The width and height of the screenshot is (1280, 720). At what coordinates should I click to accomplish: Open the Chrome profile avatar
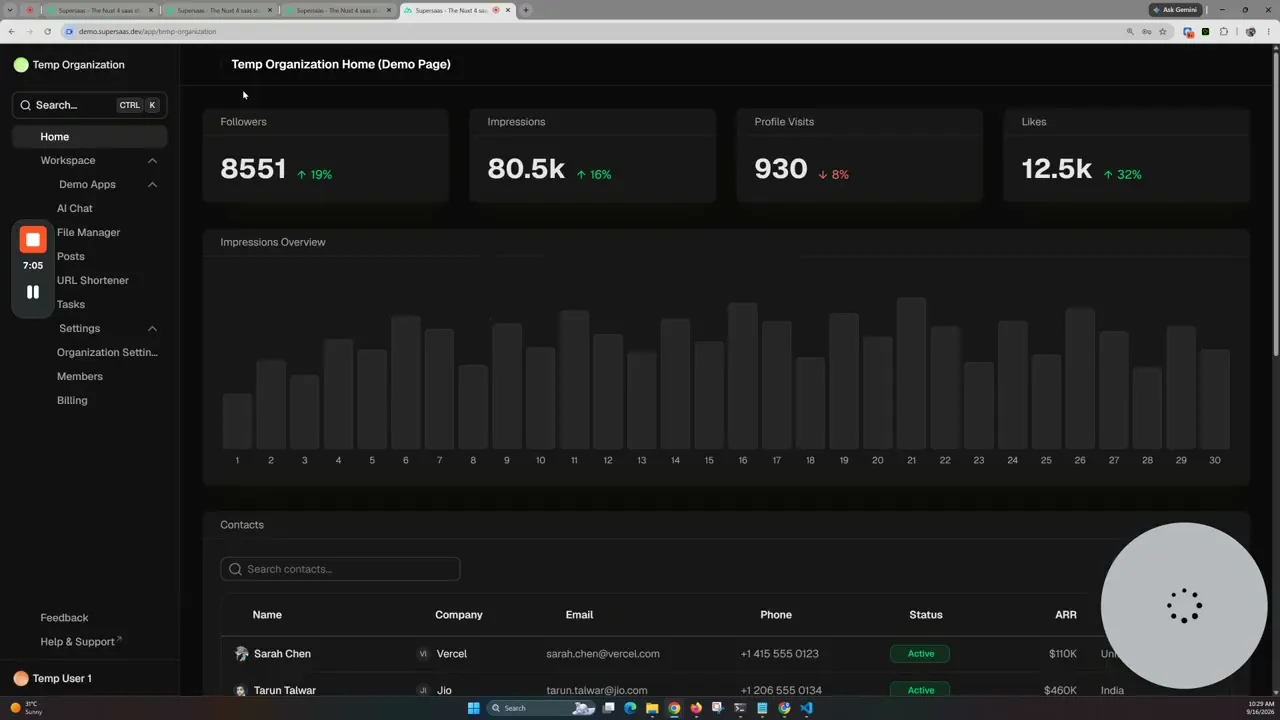1250,32
